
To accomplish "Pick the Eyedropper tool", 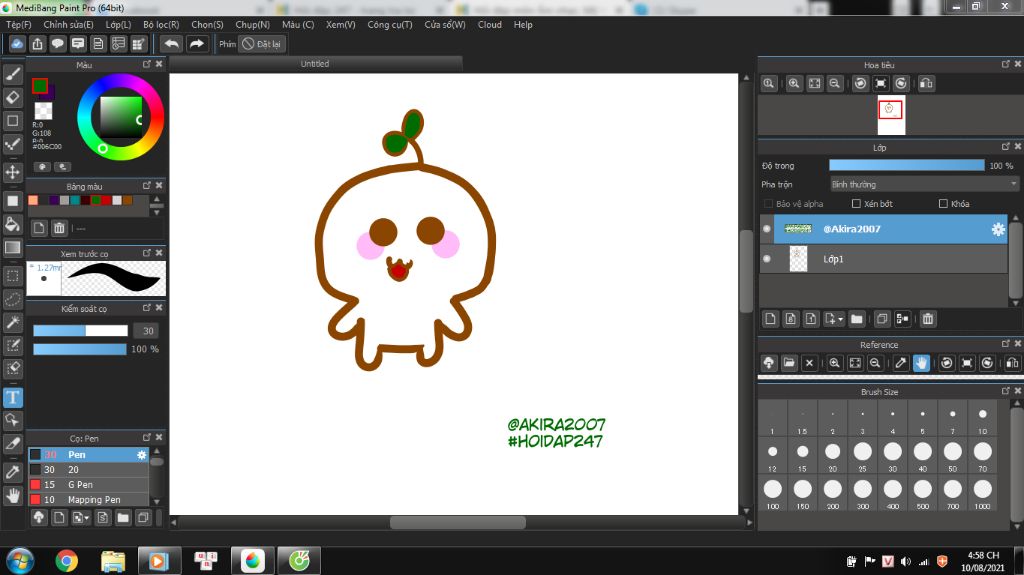I will click(13, 471).
